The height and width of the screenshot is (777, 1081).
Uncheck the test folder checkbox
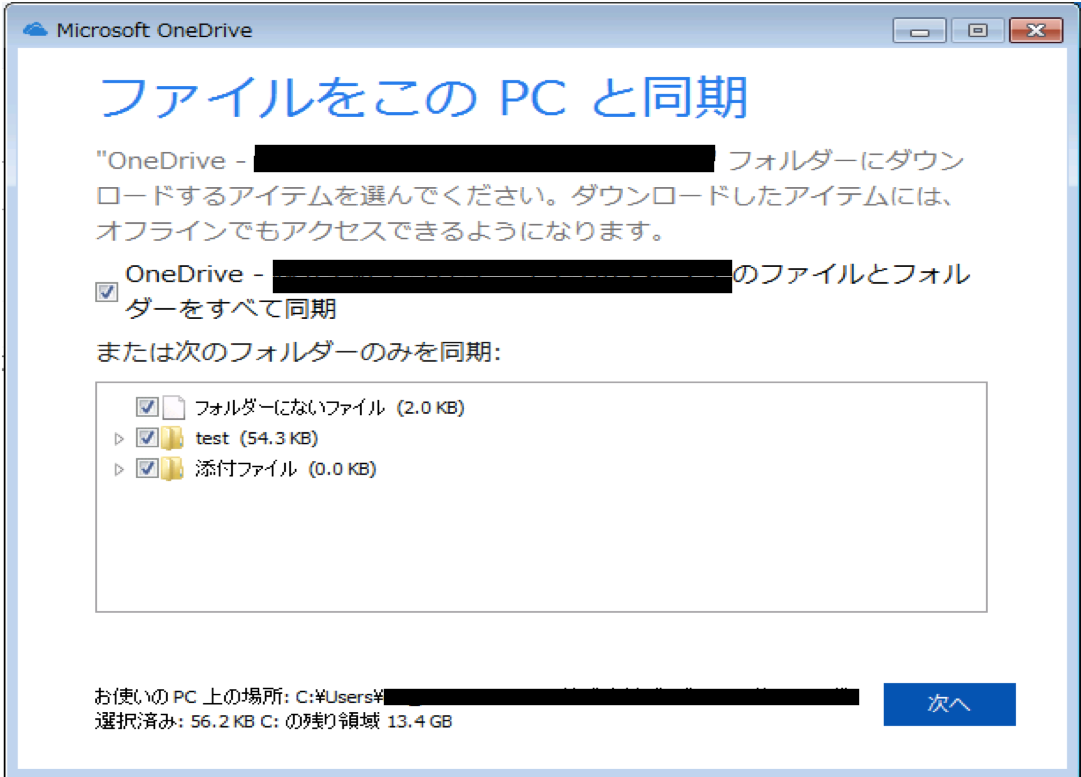pos(147,438)
